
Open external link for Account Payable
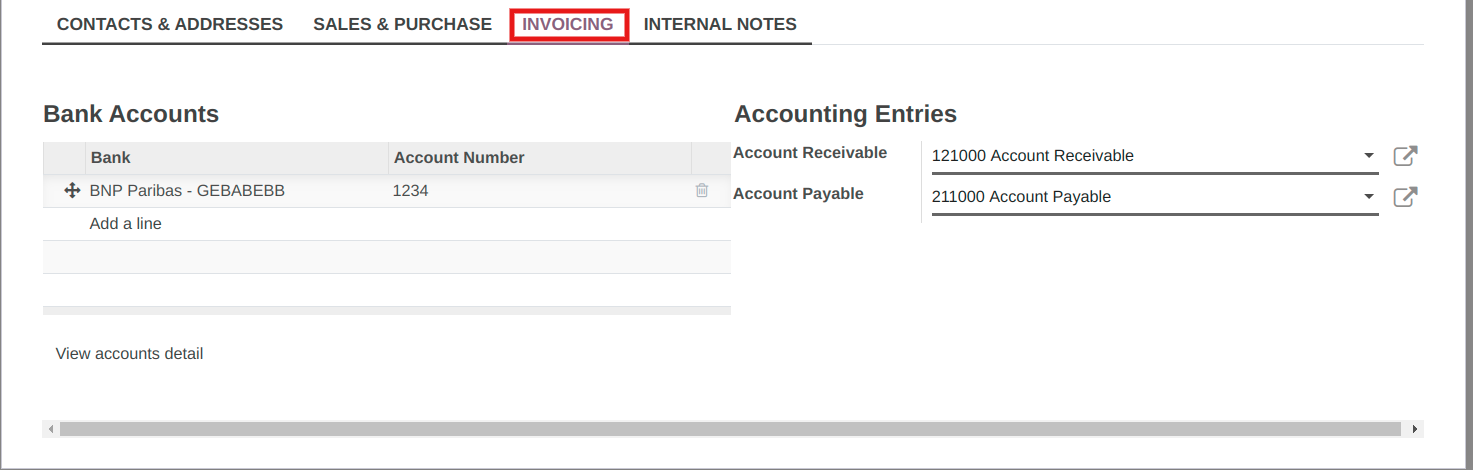click(x=1405, y=197)
